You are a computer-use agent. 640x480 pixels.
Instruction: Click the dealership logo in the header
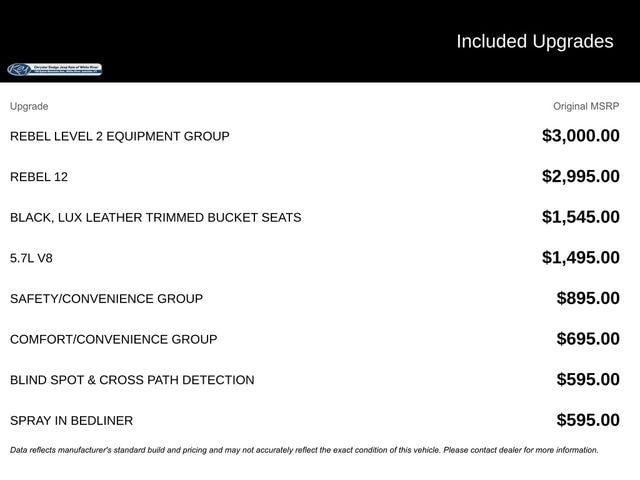(x=55, y=69)
